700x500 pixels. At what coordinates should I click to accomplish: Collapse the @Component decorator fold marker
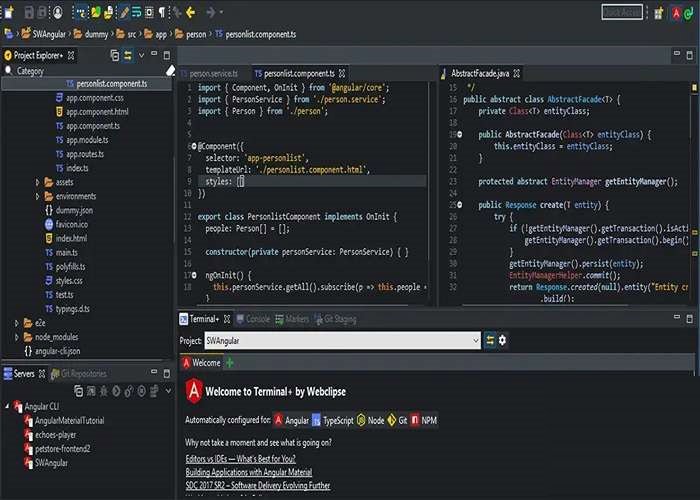194,146
